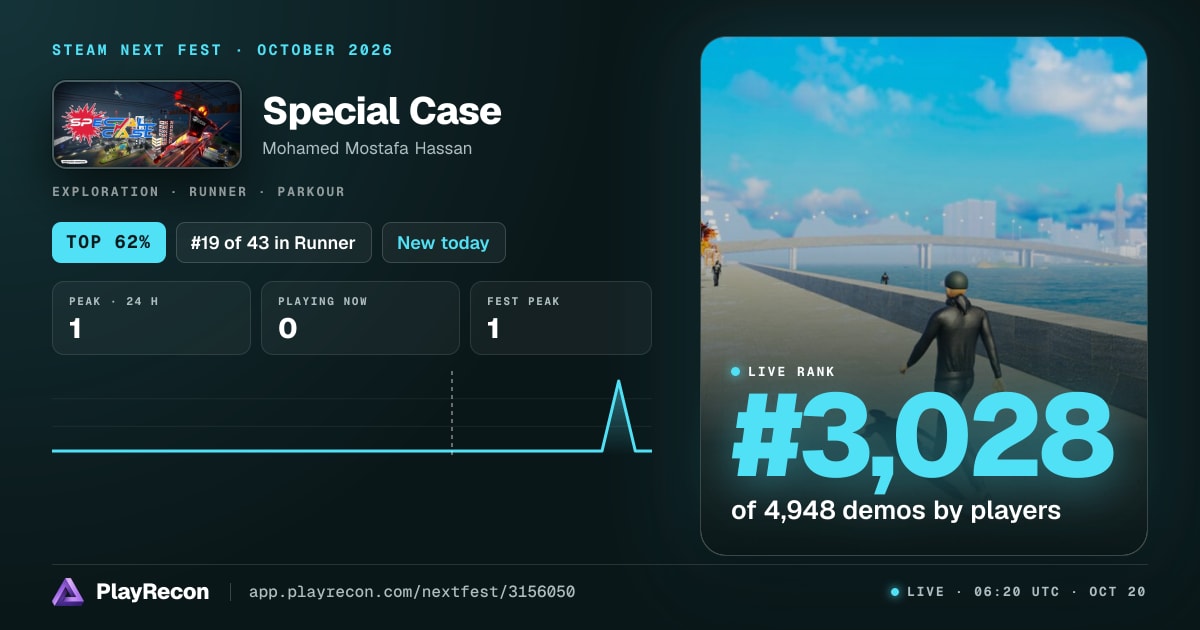The height and width of the screenshot is (630, 1200).
Task: Select the PLAYING NOW stat card
Action: coord(360,318)
